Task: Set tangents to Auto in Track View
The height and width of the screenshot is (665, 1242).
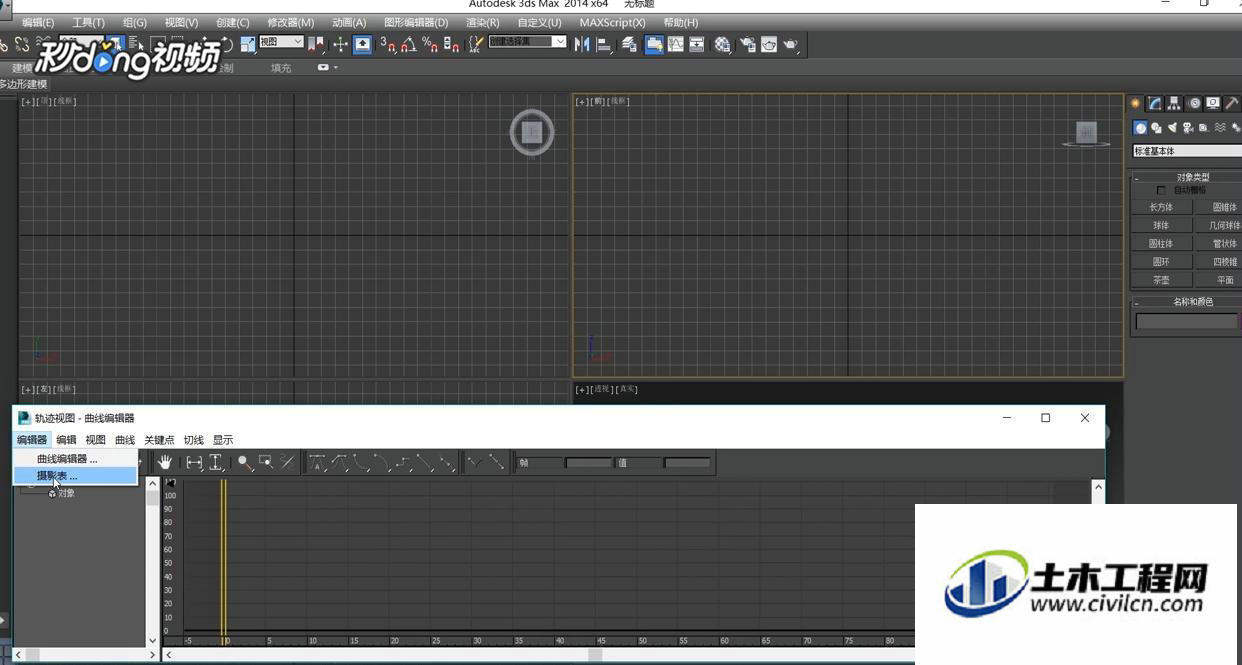Action: coord(318,462)
